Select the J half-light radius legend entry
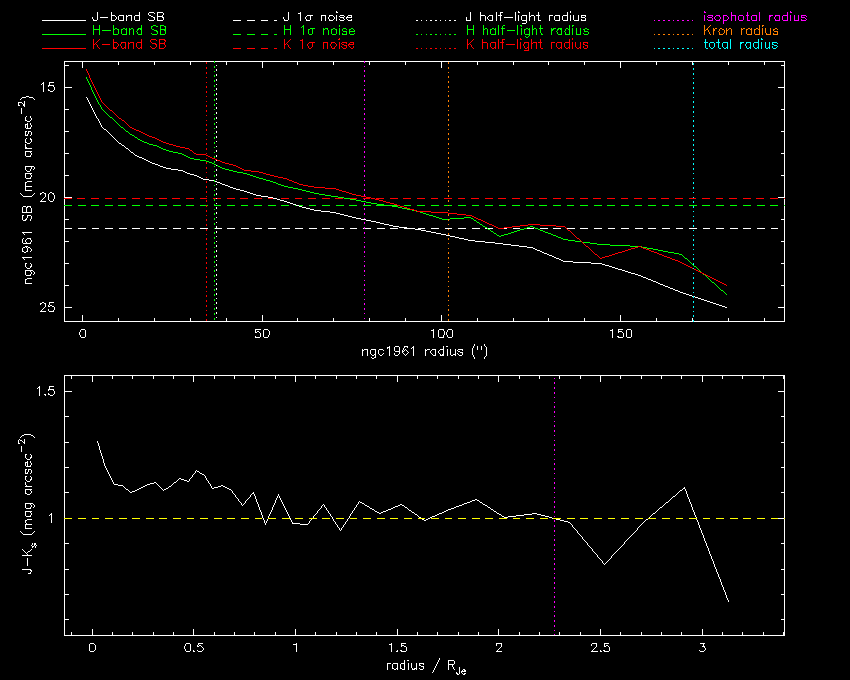The height and width of the screenshot is (680, 850). click(526, 19)
